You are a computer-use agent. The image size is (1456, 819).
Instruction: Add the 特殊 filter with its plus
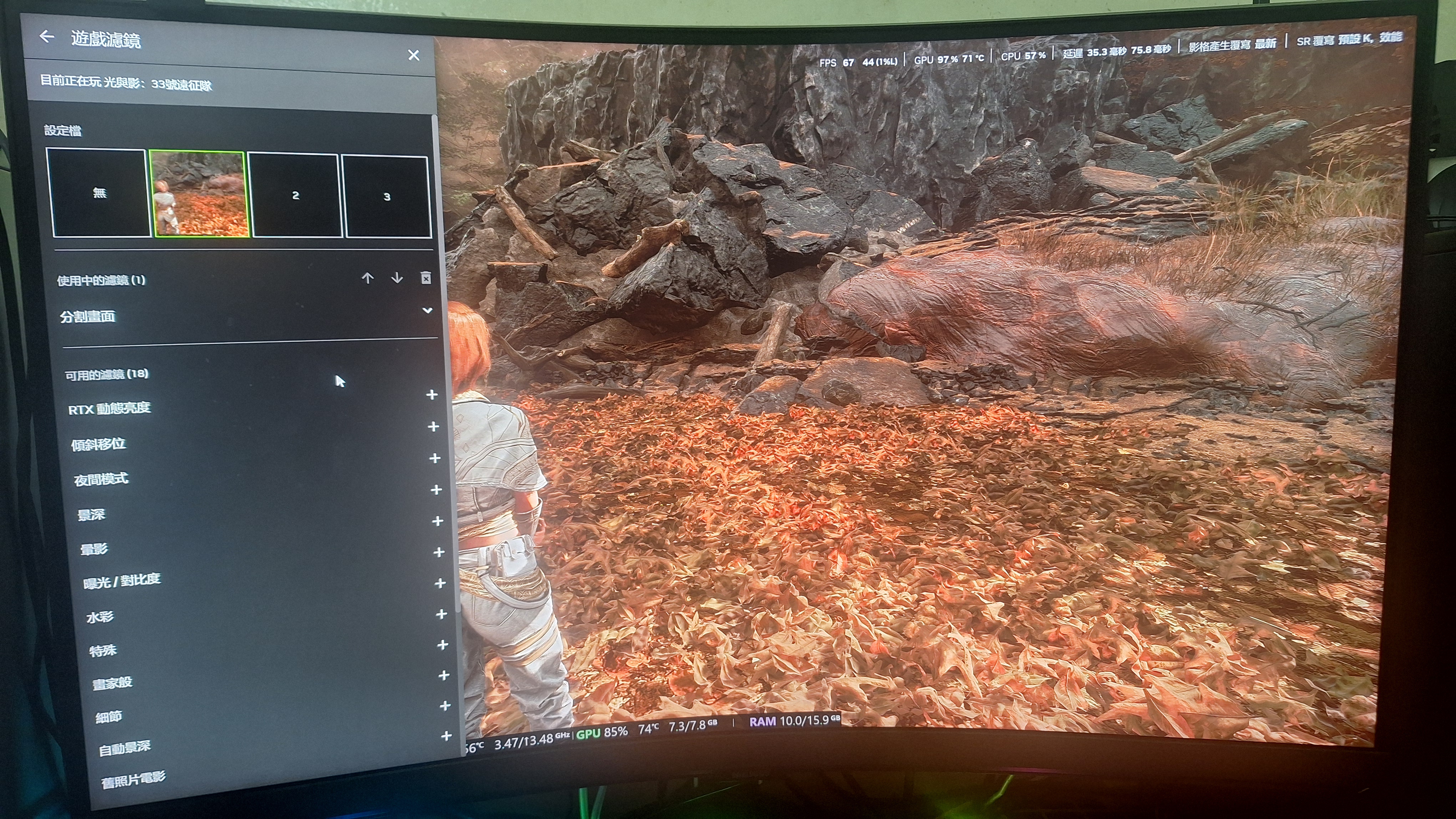click(x=441, y=614)
